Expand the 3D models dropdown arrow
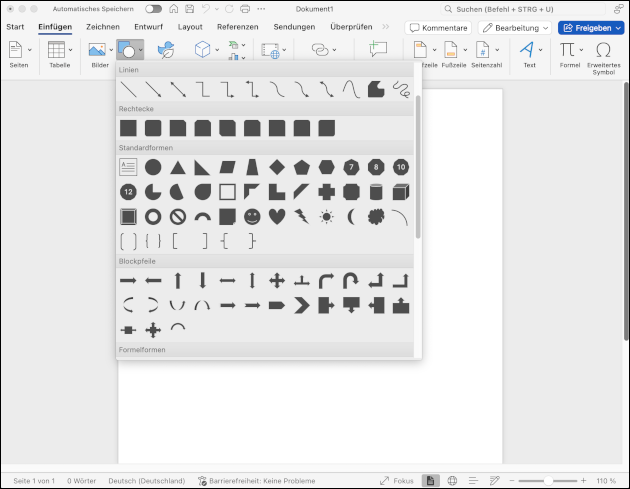 pos(217,50)
